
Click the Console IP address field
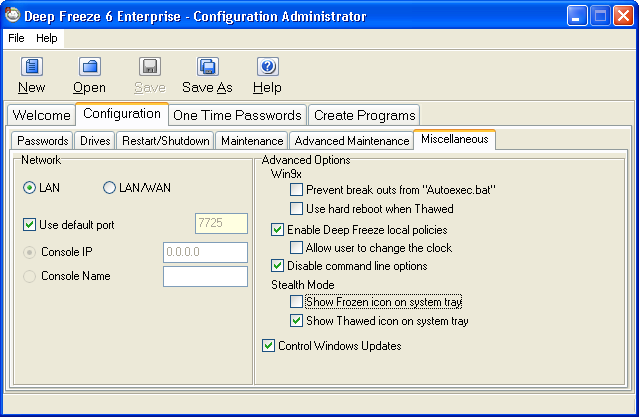pyautogui.click(x=205, y=252)
